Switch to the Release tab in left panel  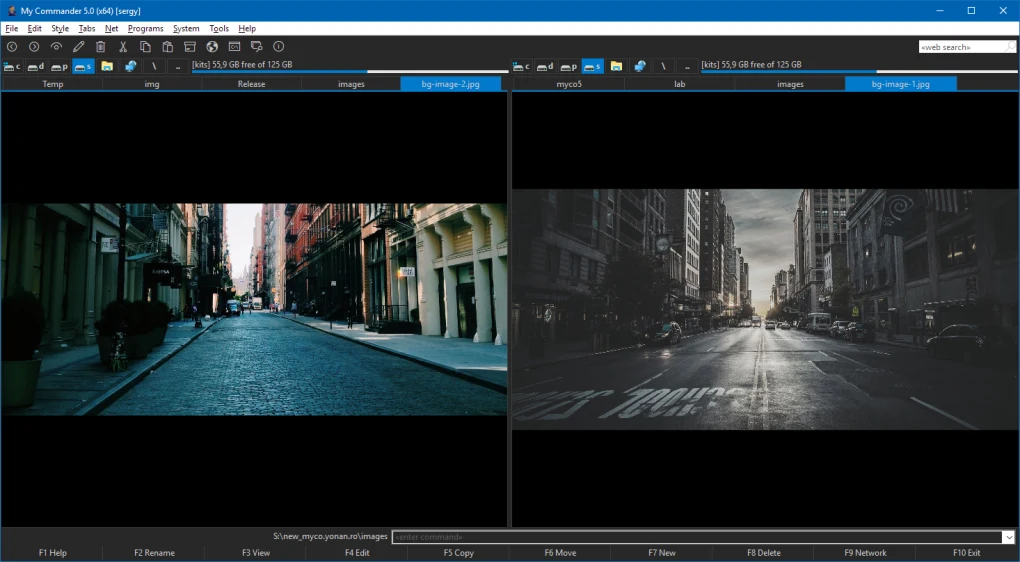[251, 84]
